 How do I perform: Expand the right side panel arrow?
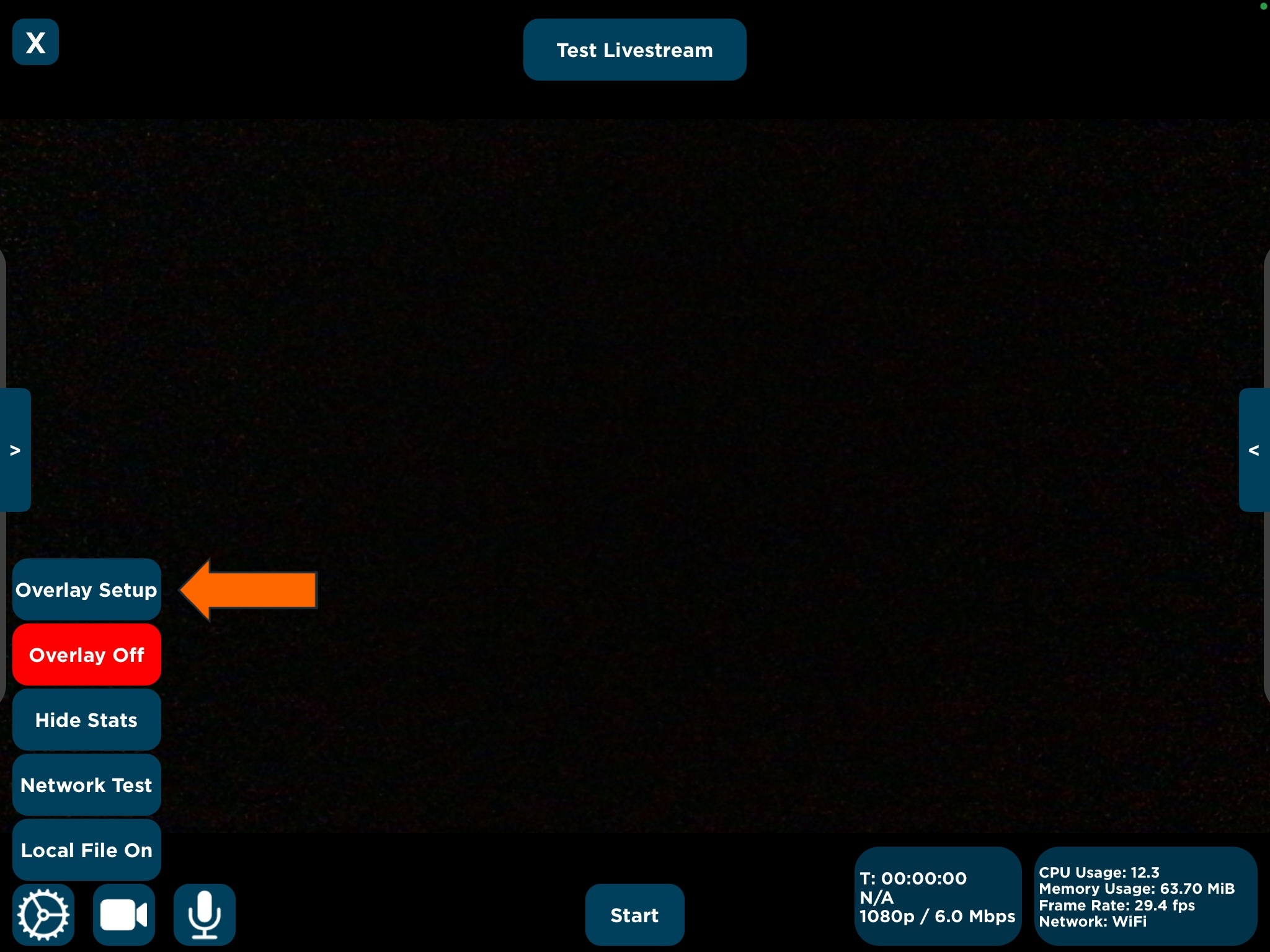[1254, 450]
